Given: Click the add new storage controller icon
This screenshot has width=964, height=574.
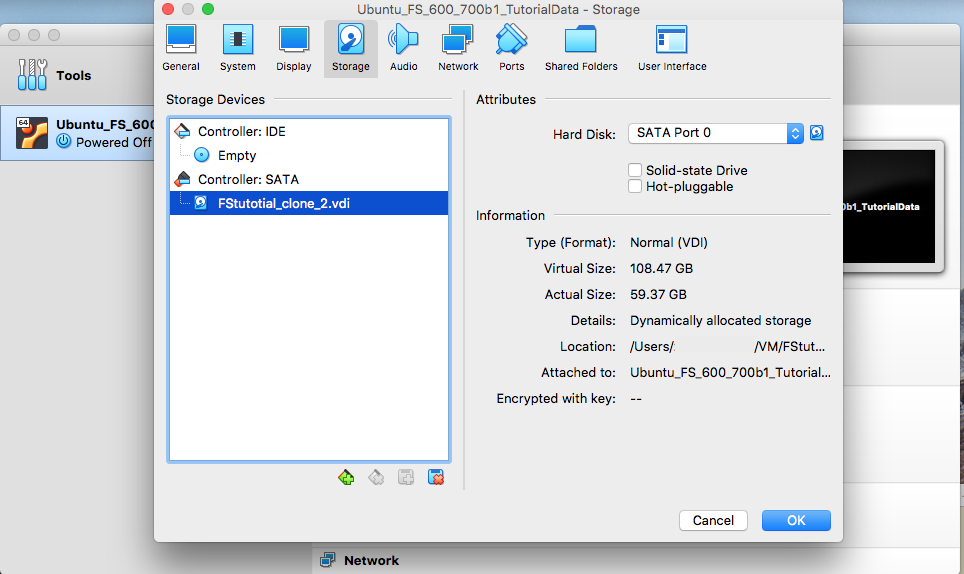Looking at the screenshot, I should pos(346,477).
